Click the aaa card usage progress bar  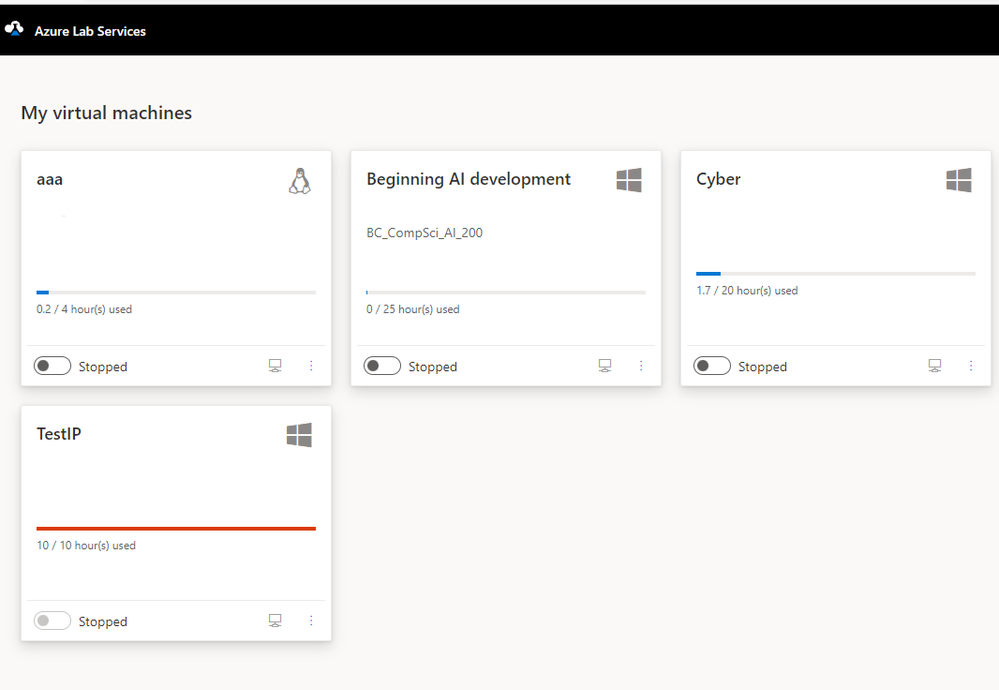[176, 292]
